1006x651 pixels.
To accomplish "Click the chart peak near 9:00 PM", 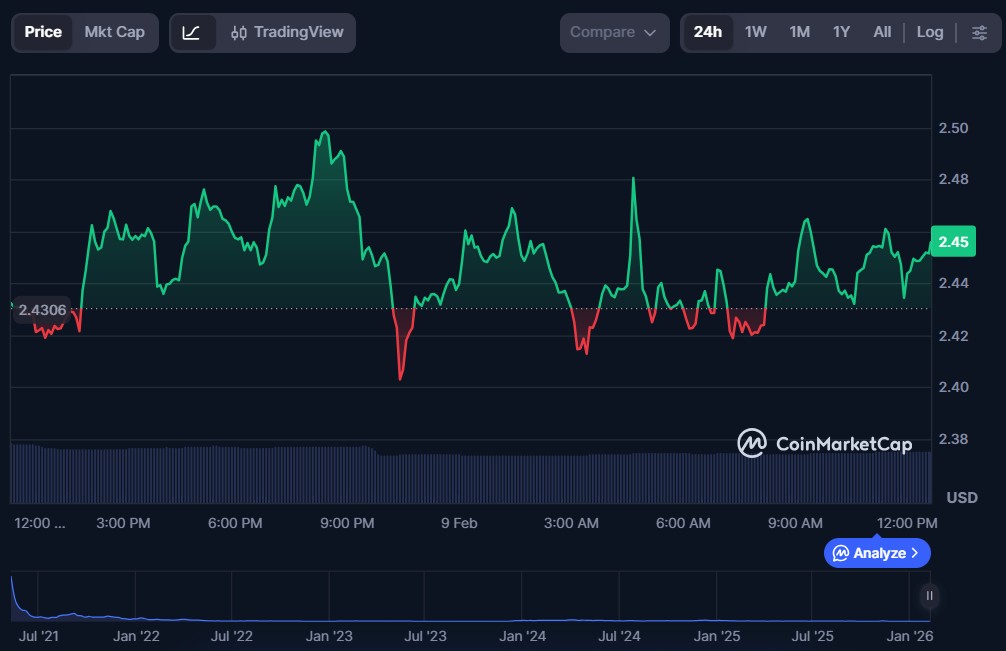I will 323,132.
